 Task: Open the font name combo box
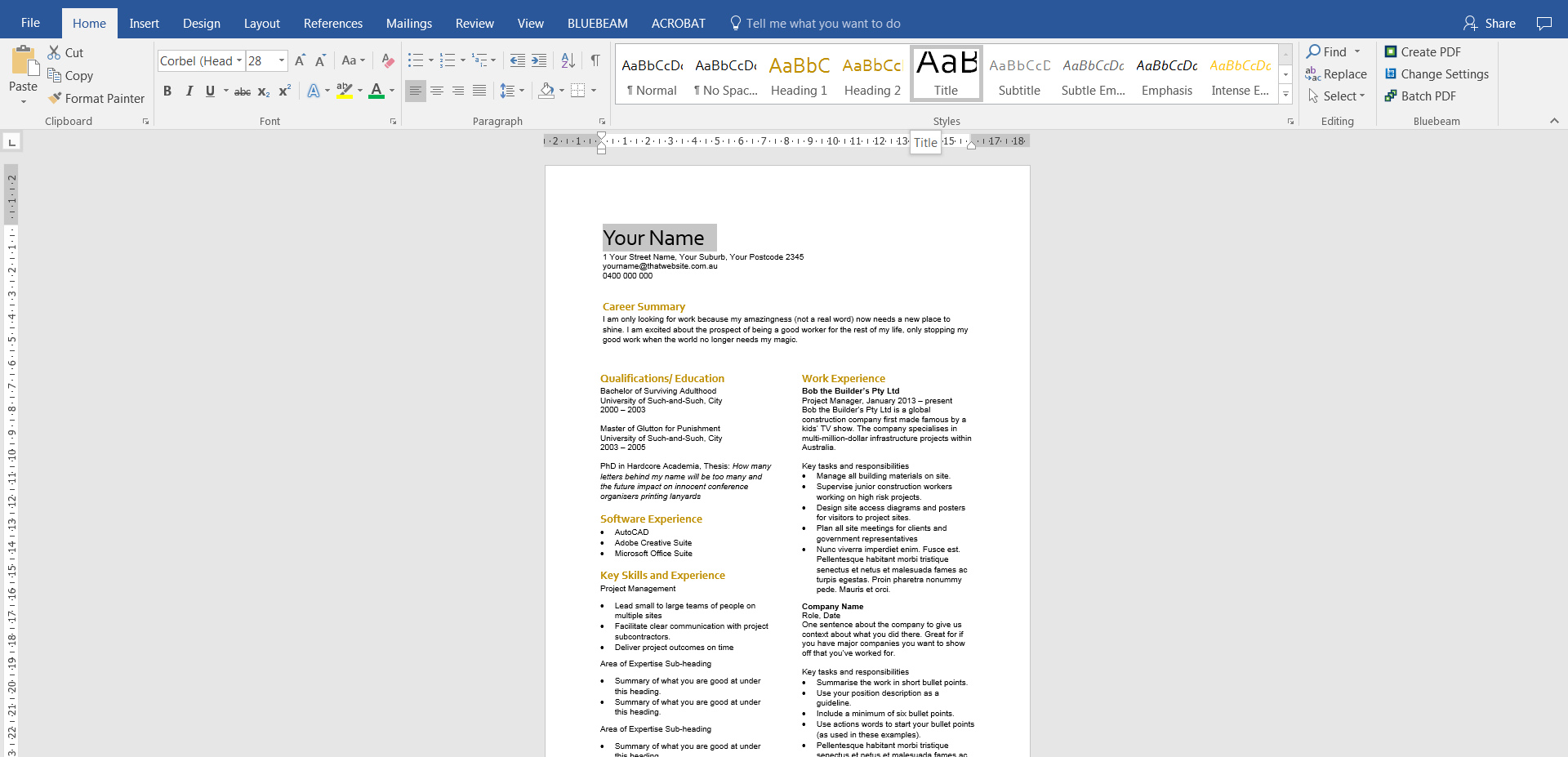click(201, 60)
